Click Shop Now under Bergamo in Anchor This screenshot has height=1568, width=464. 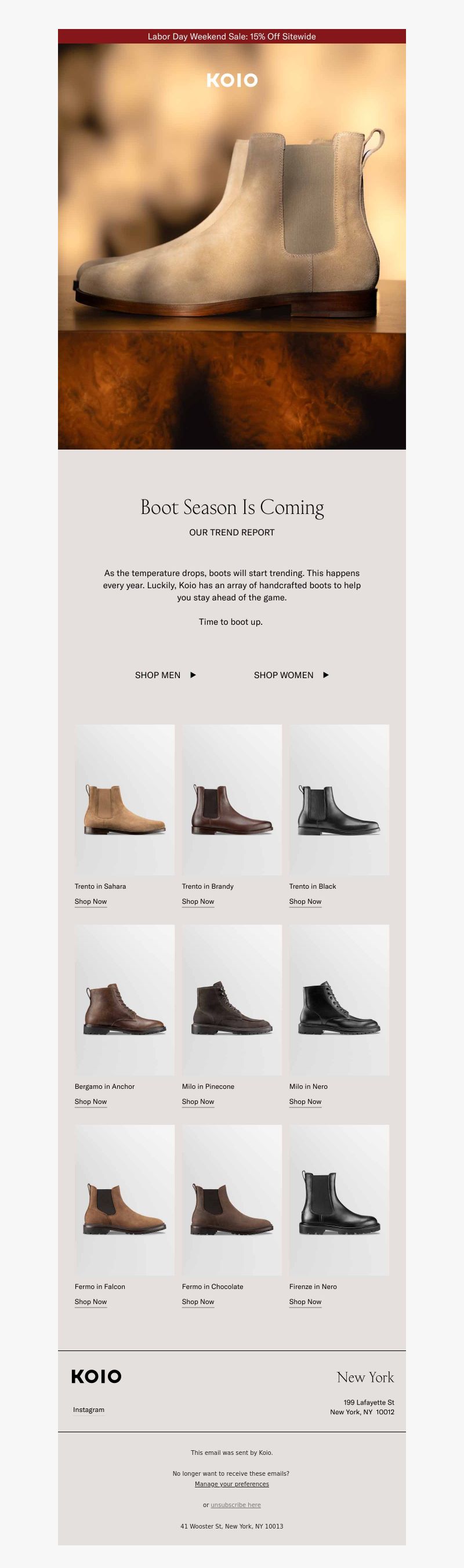click(90, 1101)
